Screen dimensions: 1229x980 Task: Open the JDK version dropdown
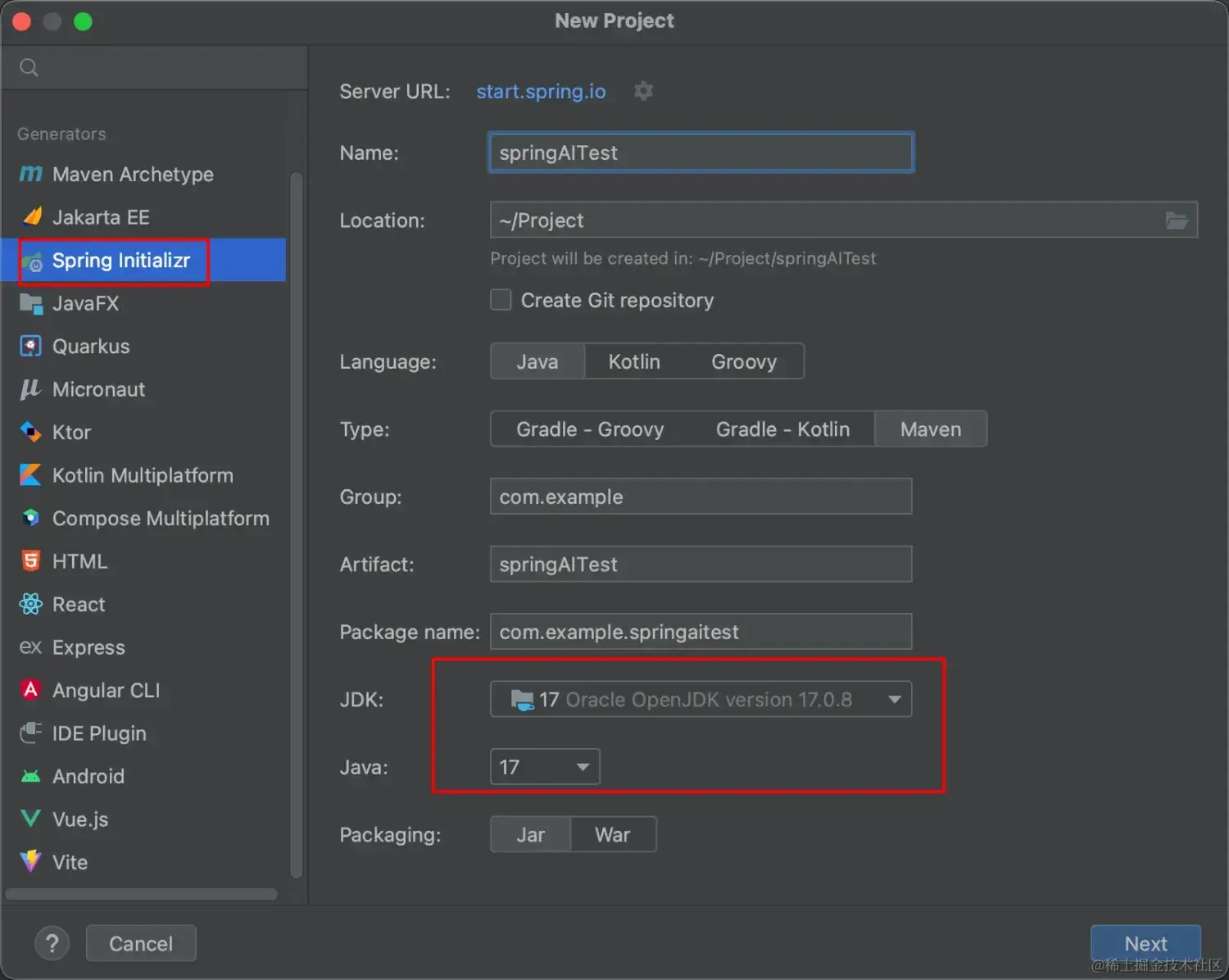point(701,700)
